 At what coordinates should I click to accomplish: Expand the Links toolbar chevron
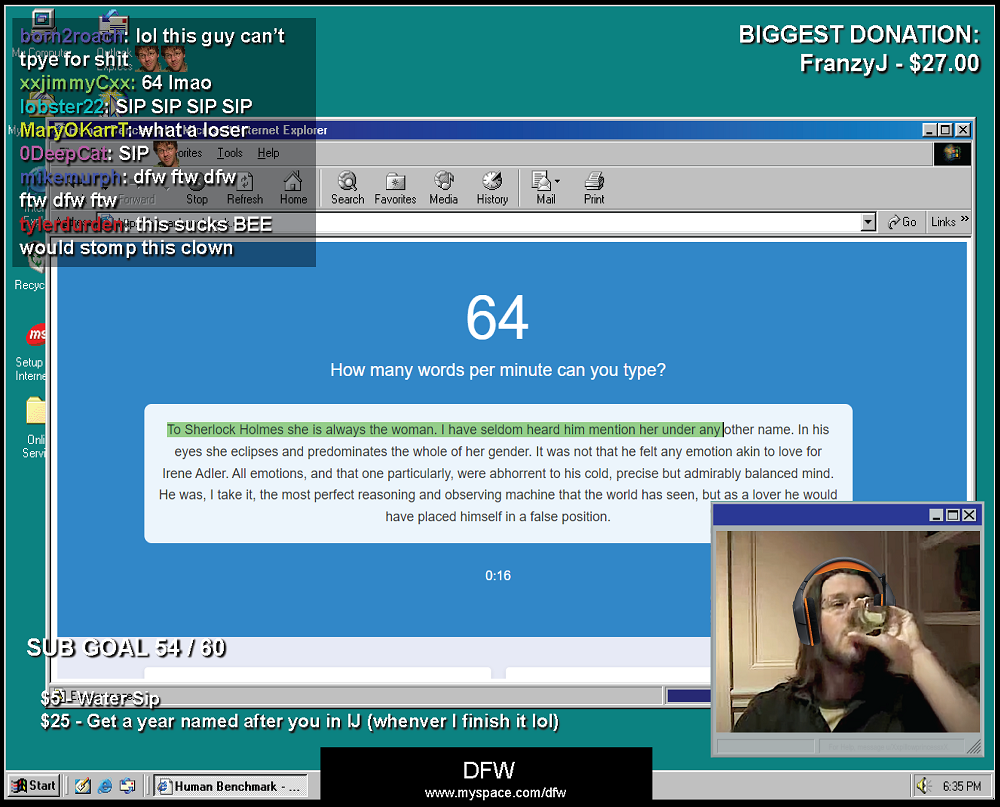pos(964,219)
